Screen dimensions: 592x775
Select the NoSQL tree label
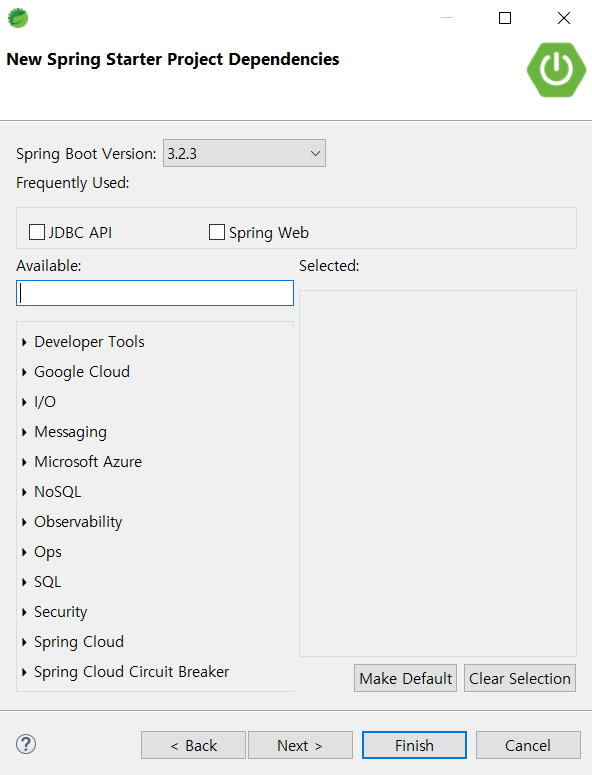point(58,492)
